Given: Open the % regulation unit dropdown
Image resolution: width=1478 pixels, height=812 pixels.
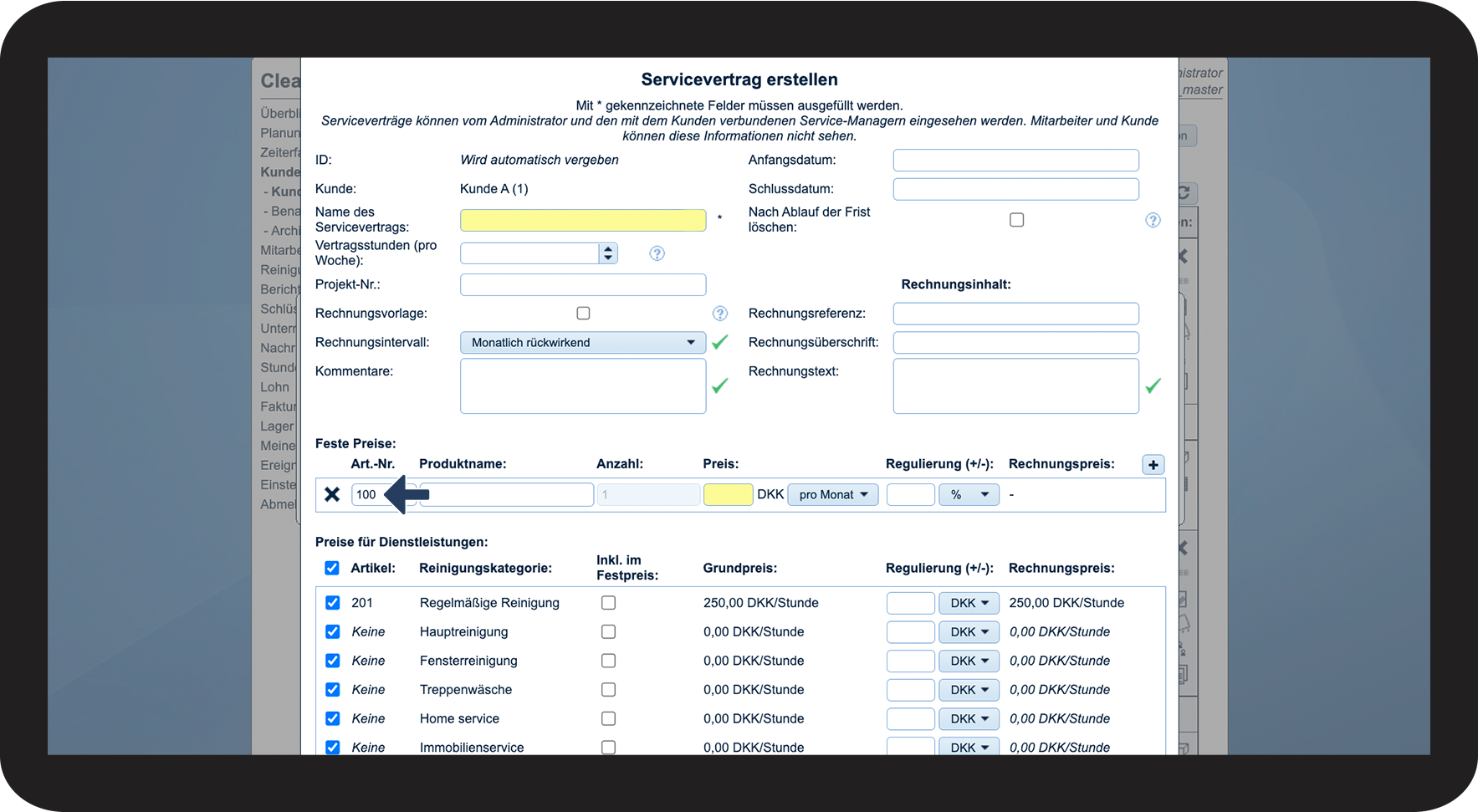Looking at the screenshot, I should coord(969,494).
